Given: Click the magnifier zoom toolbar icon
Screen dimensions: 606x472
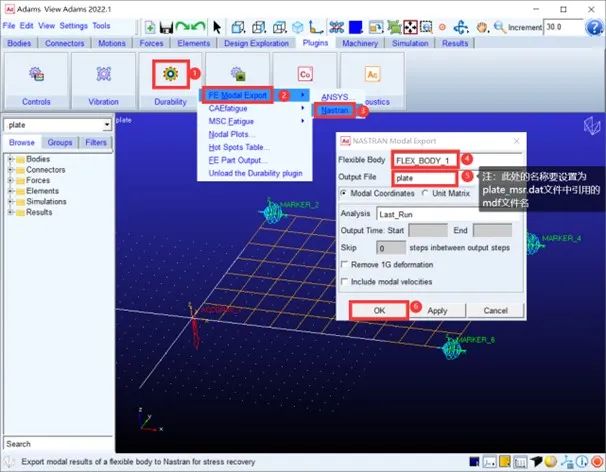Looking at the screenshot, I should click(500, 27).
